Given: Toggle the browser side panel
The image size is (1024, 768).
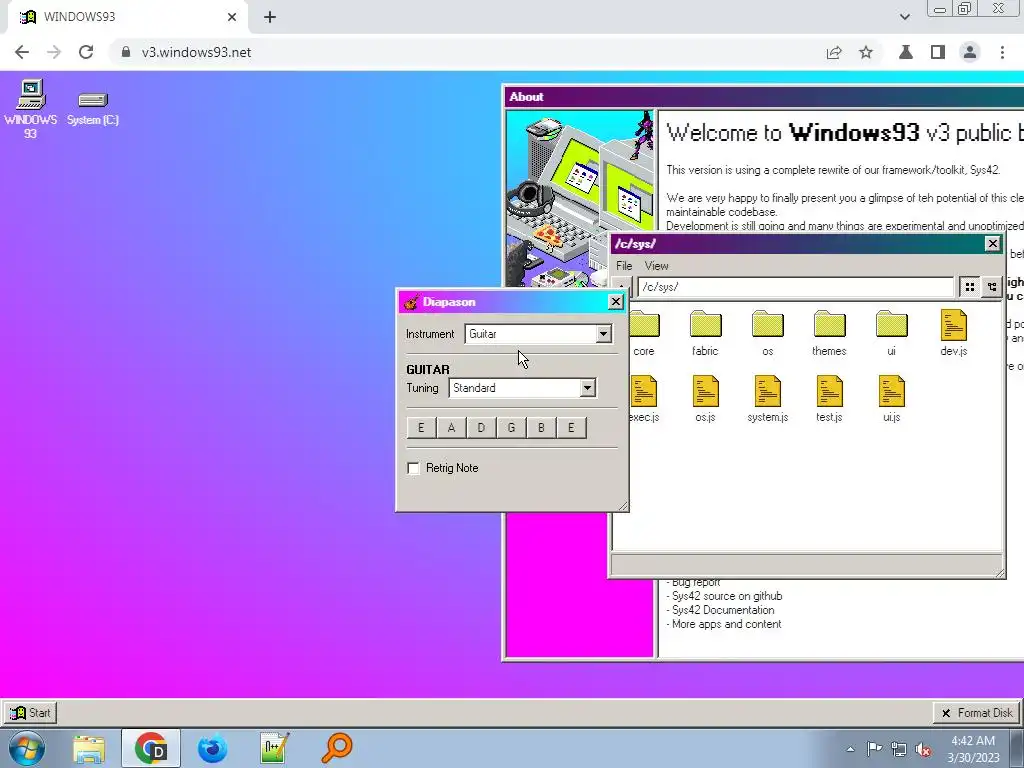Looking at the screenshot, I should pos(938,52).
